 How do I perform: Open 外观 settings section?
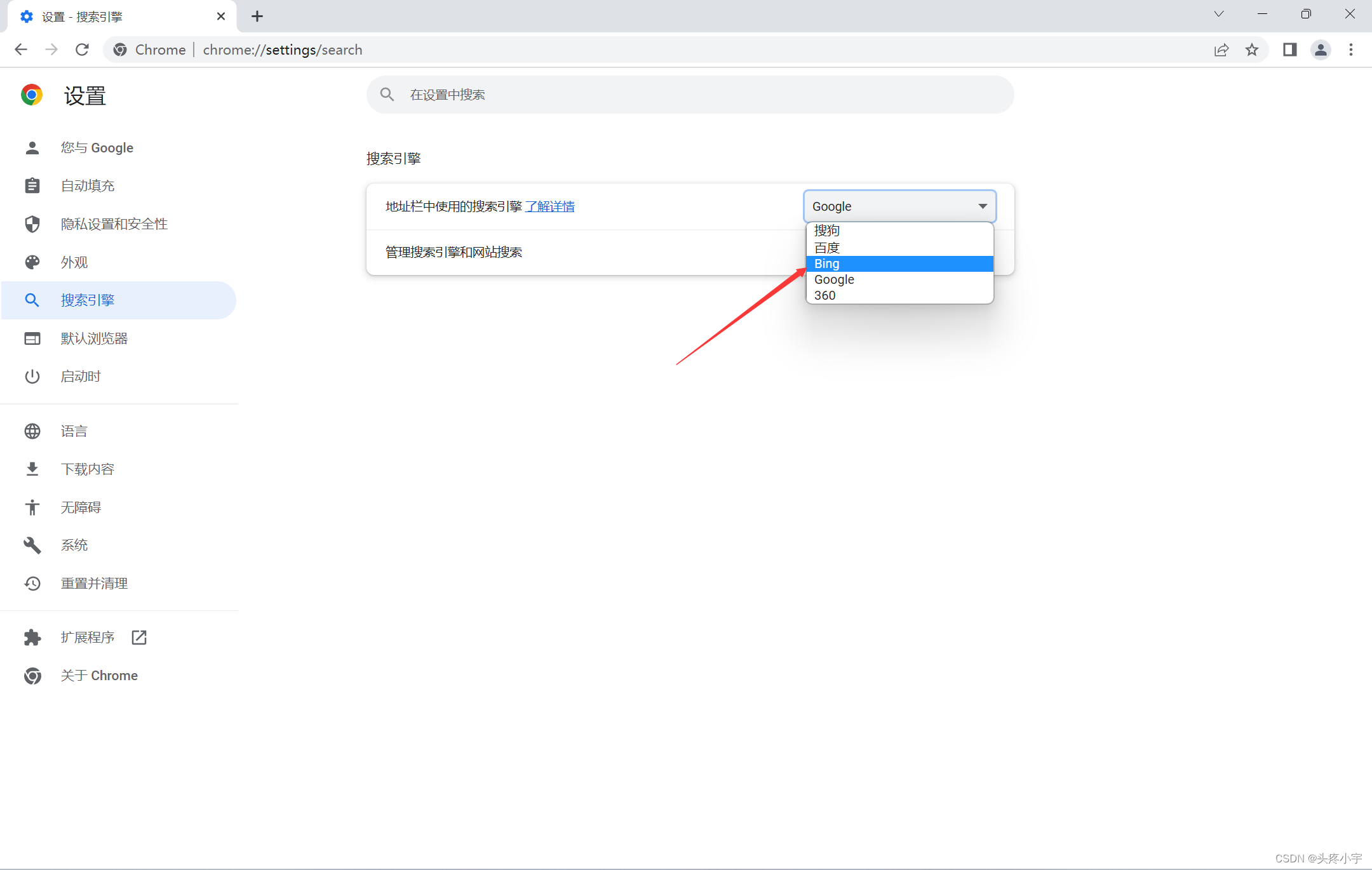coord(119,262)
